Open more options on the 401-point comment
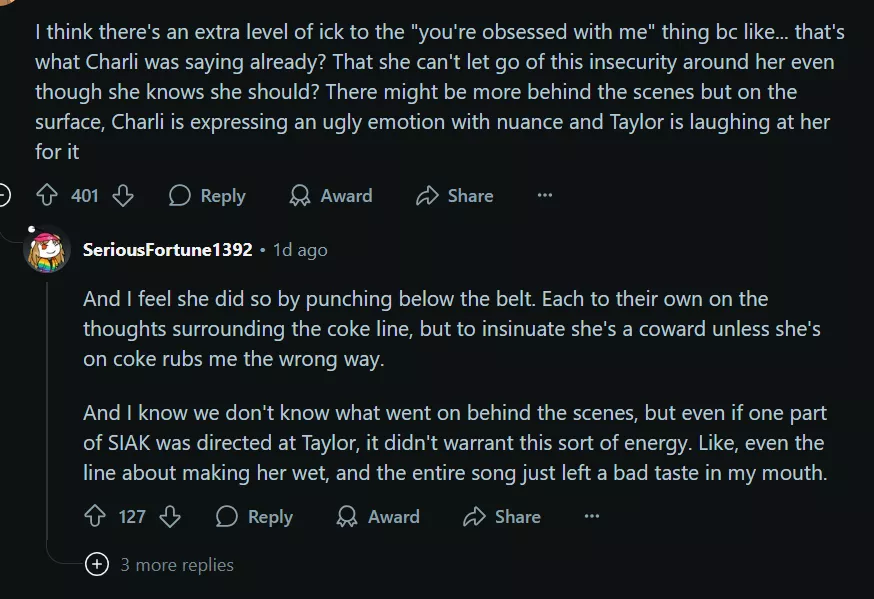This screenshot has width=874, height=599. (545, 196)
